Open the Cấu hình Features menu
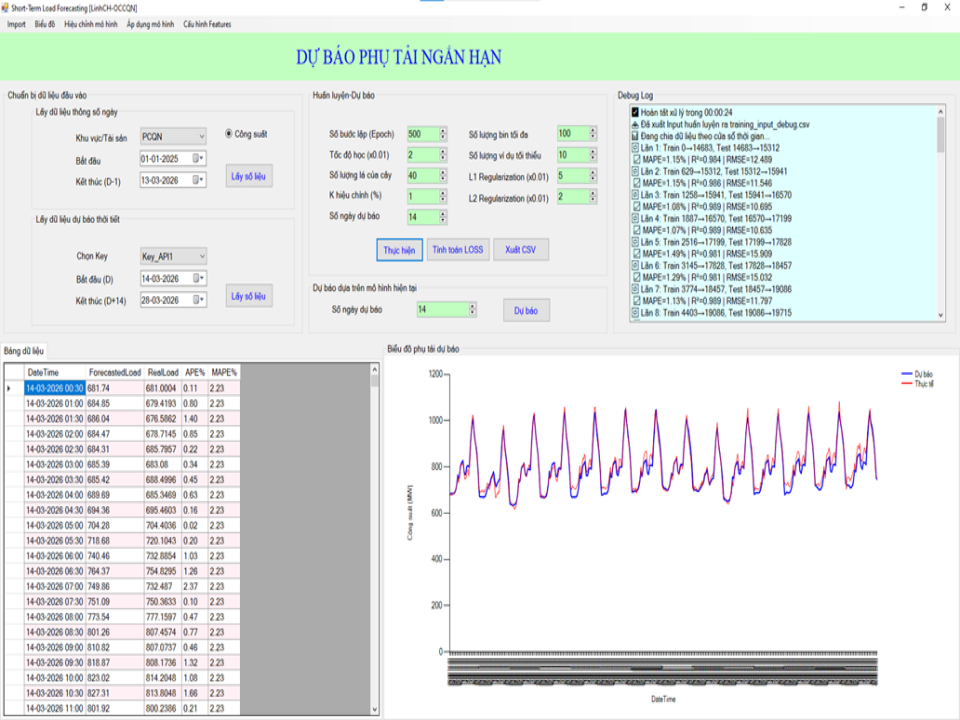The image size is (960, 720). coord(207,24)
